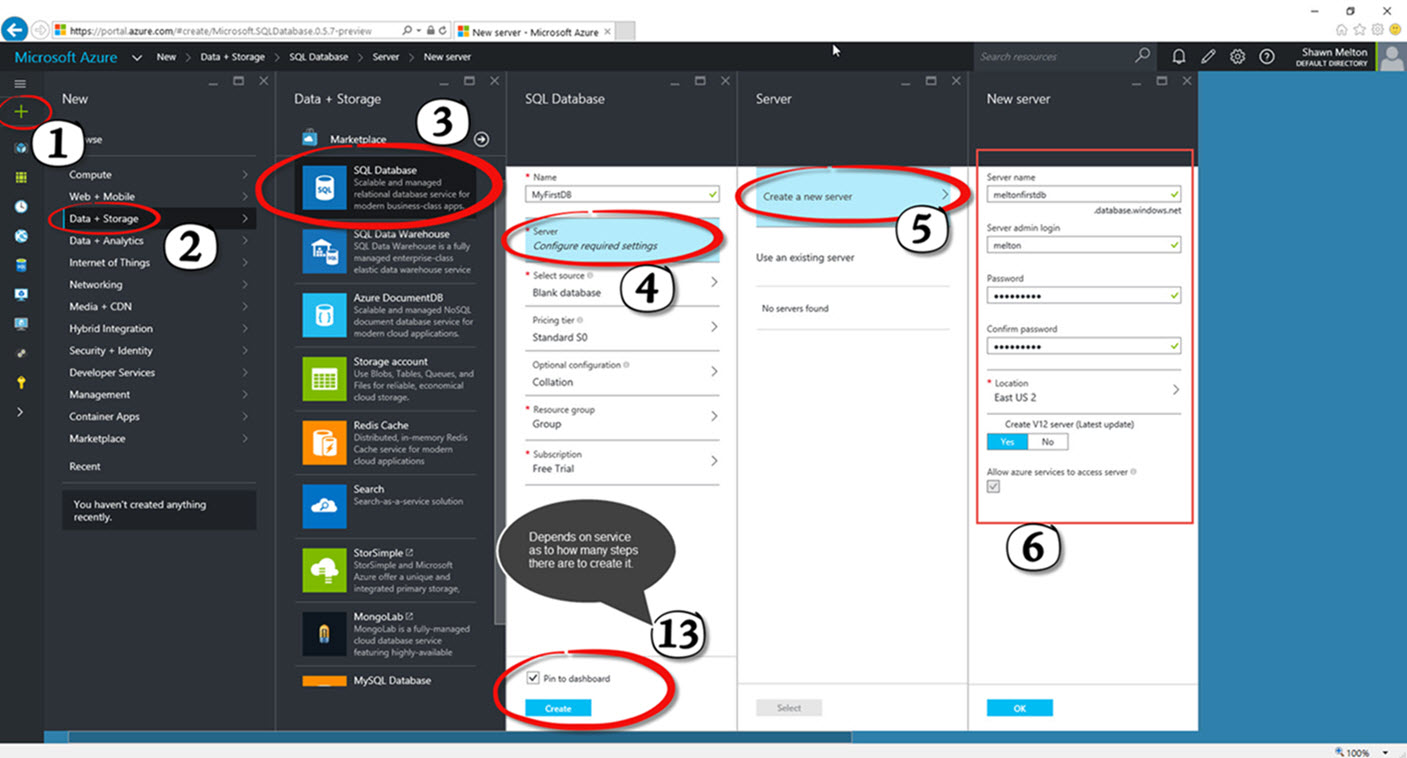Open the green grid icon in sidebar

point(21,177)
